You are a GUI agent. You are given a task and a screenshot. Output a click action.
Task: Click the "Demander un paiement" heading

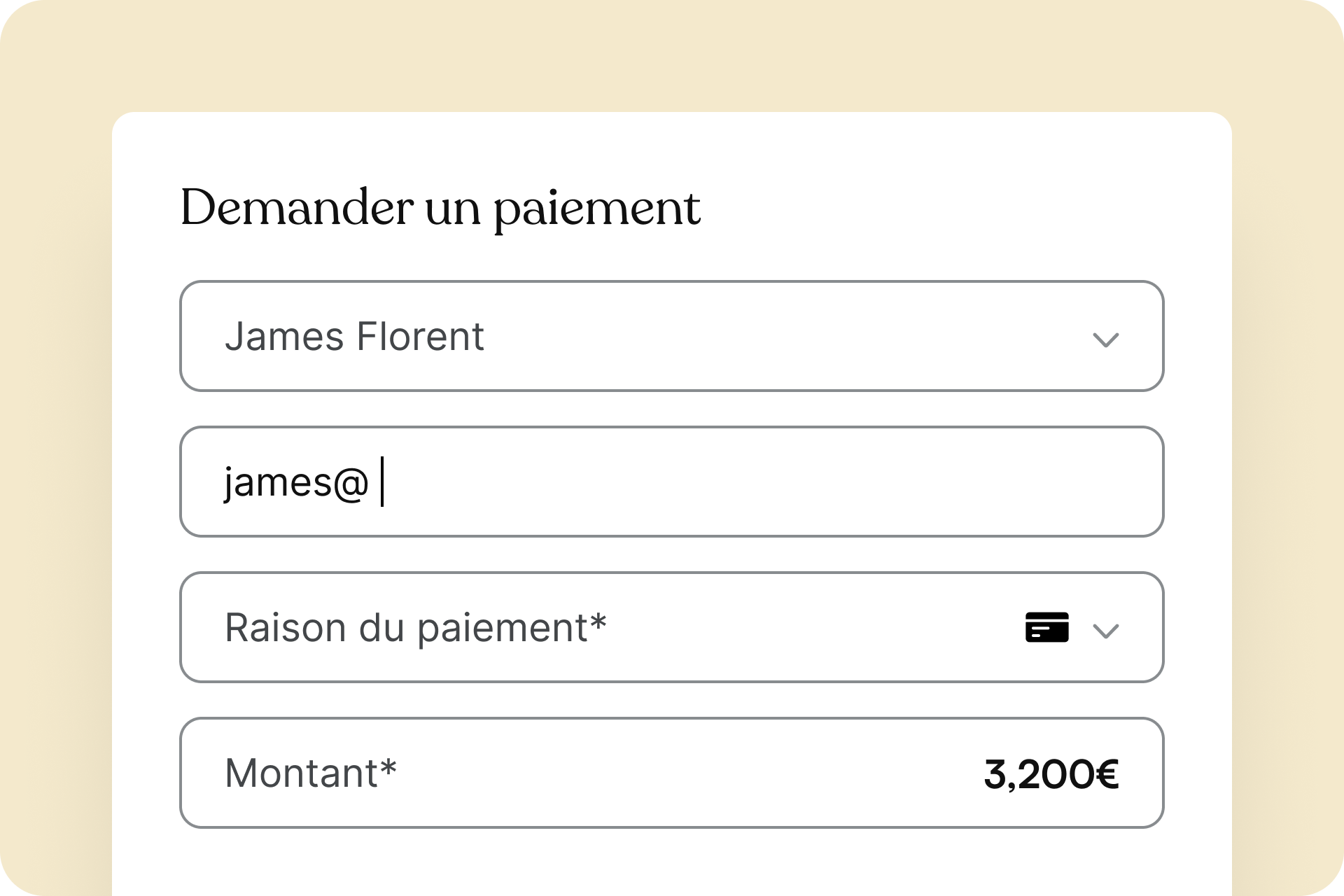(440, 208)
